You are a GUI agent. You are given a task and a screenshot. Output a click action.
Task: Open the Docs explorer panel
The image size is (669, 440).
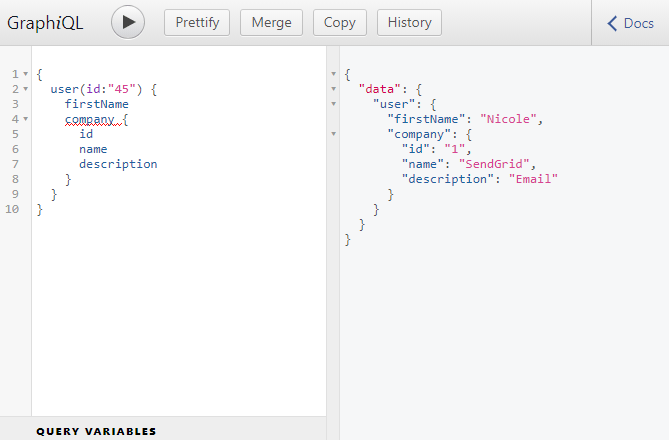630,23
